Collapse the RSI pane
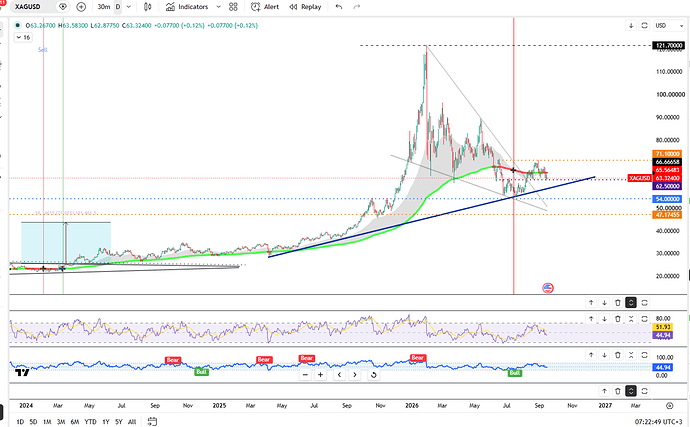 click(631, 319)
